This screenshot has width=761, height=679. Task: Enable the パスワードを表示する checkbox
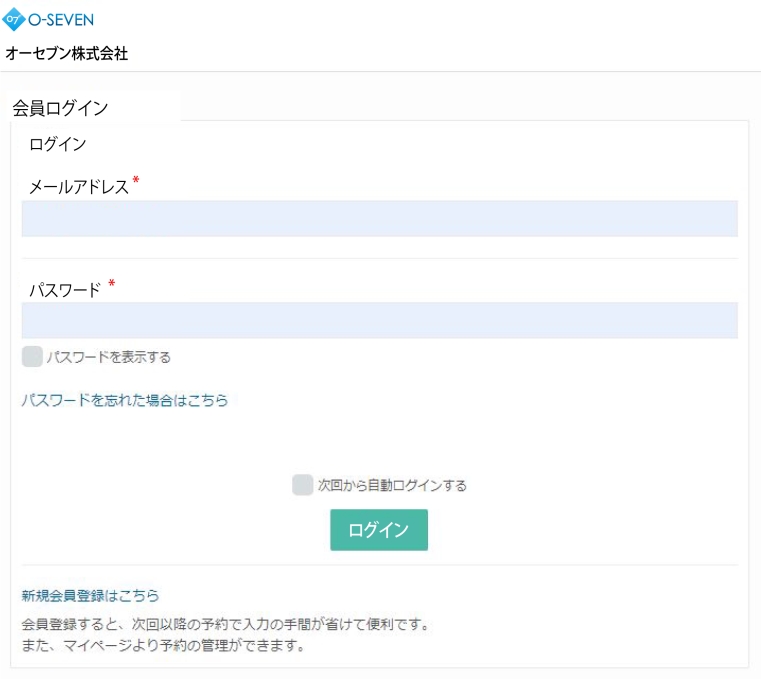click(32, 357)
